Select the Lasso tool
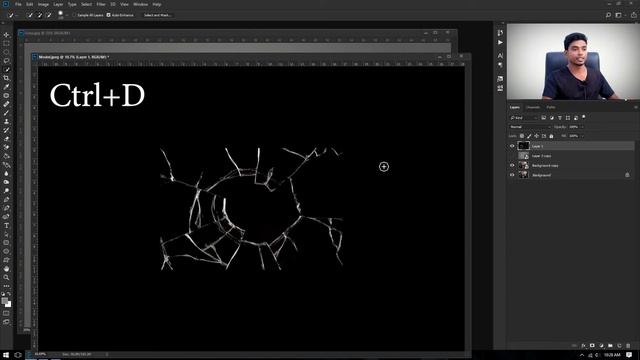Screen dimensions: 640x360 point(6,60)
